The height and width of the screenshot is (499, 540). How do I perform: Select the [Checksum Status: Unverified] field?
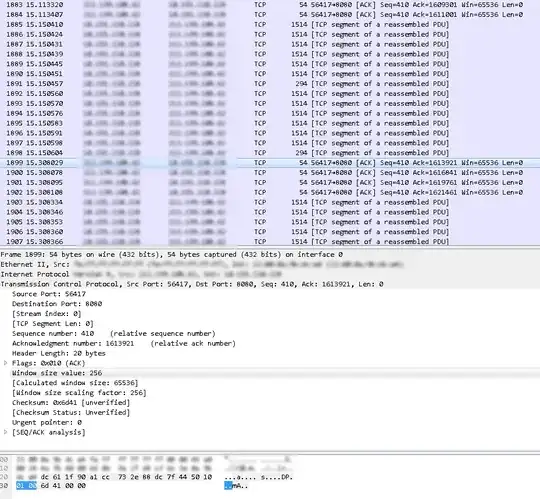click(x=71, y=413)
